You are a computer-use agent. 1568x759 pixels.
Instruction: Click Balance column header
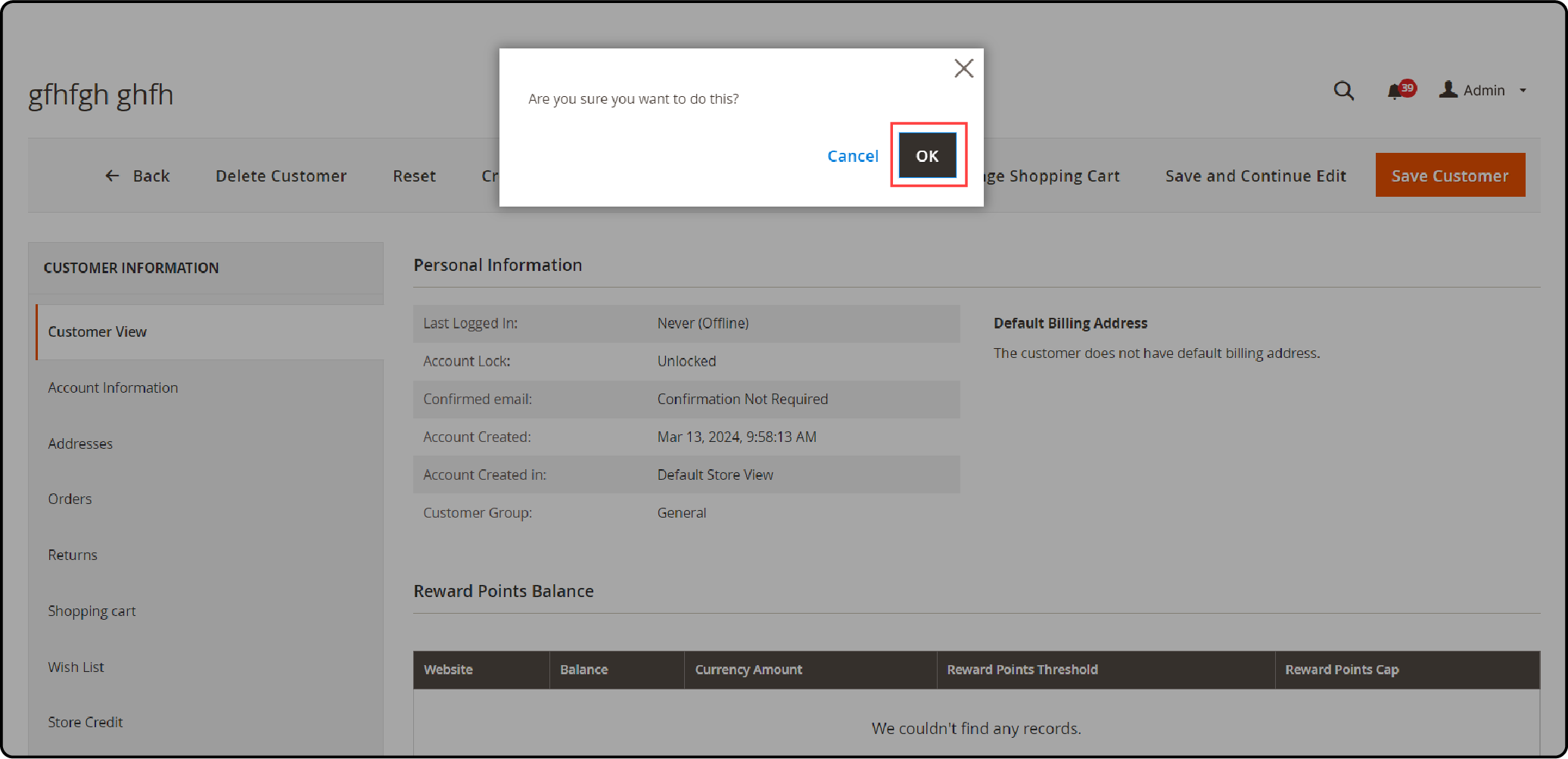[x=617, y=670]
